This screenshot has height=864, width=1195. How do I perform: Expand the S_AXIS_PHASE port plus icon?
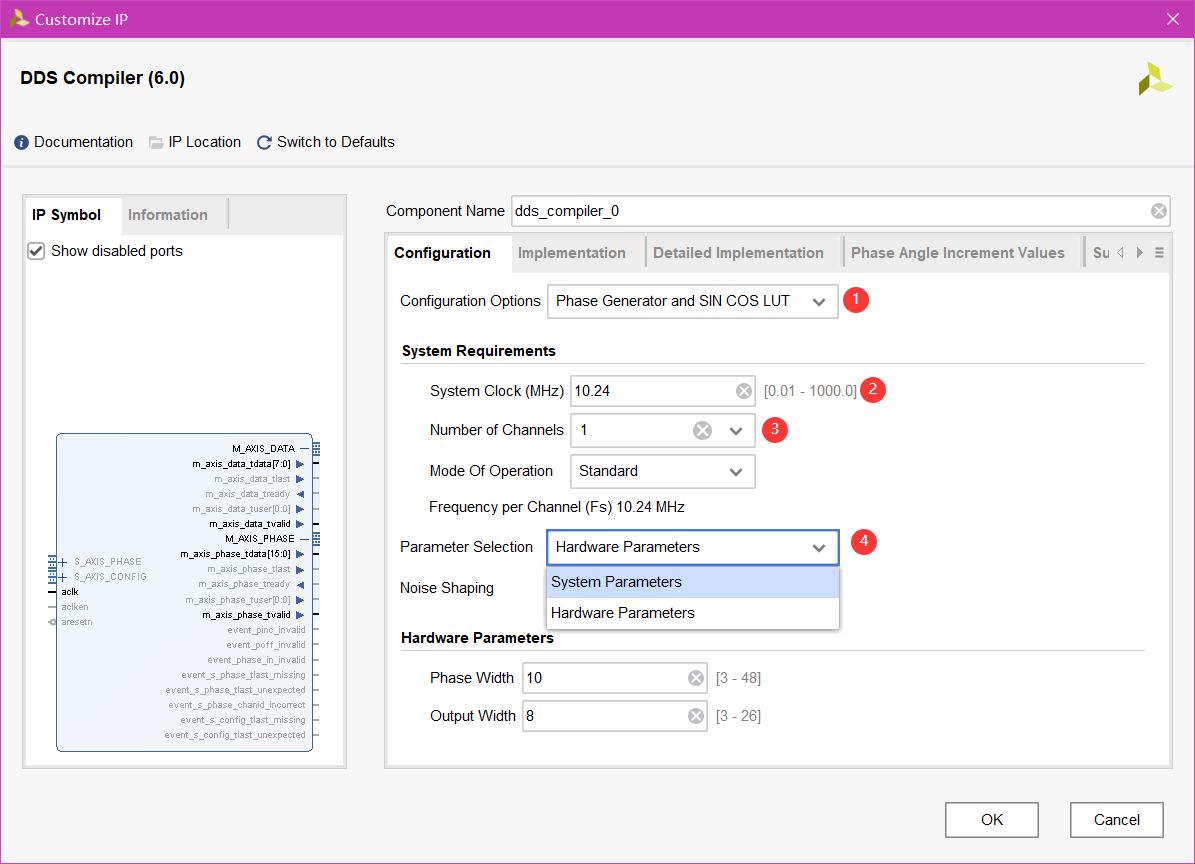[x=62, y=562]
